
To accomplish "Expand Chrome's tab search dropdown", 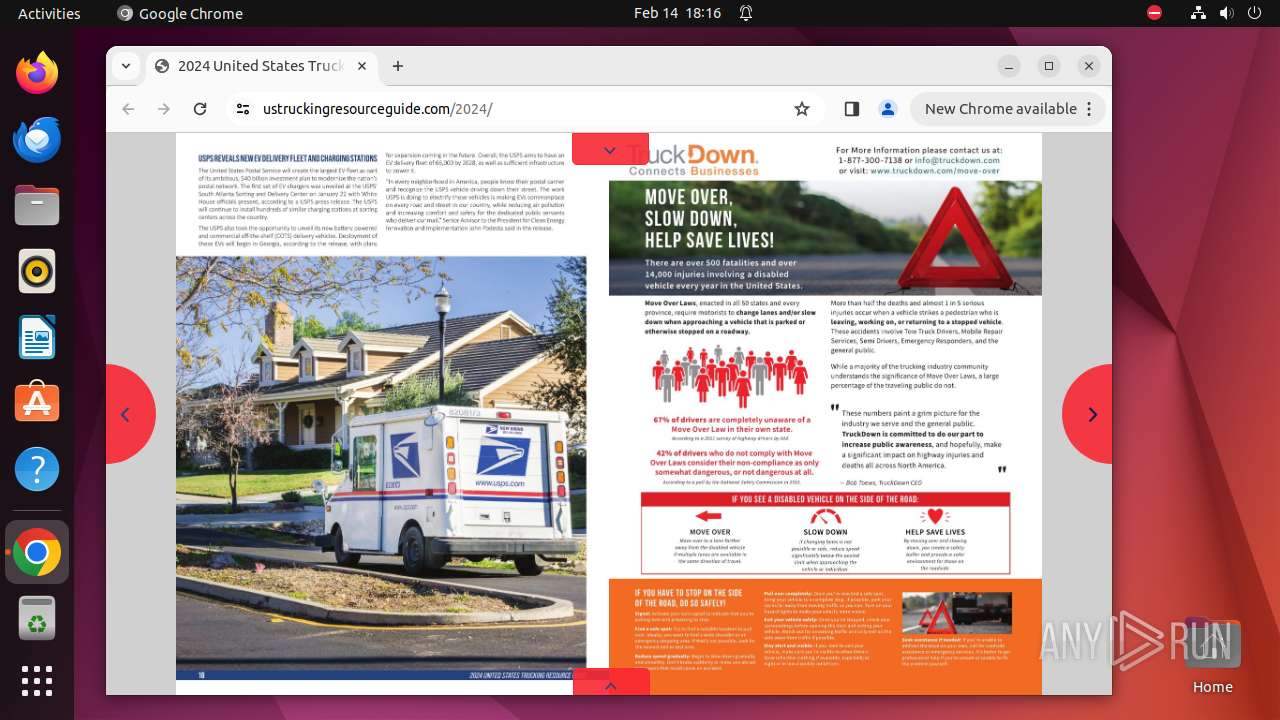I will click(126, 66).
